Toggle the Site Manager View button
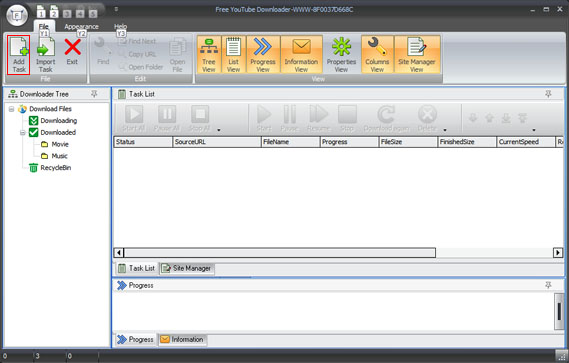 coord(417,54)
